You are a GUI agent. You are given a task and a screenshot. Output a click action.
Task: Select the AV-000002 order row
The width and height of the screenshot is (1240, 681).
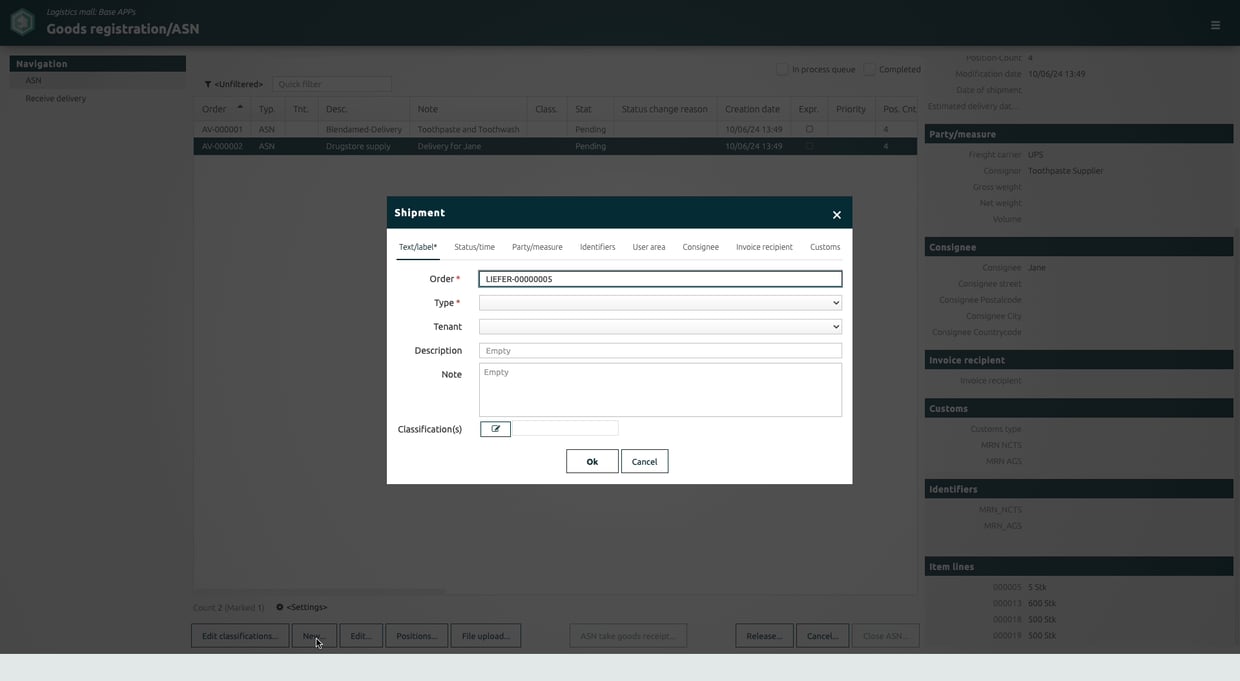555,146
